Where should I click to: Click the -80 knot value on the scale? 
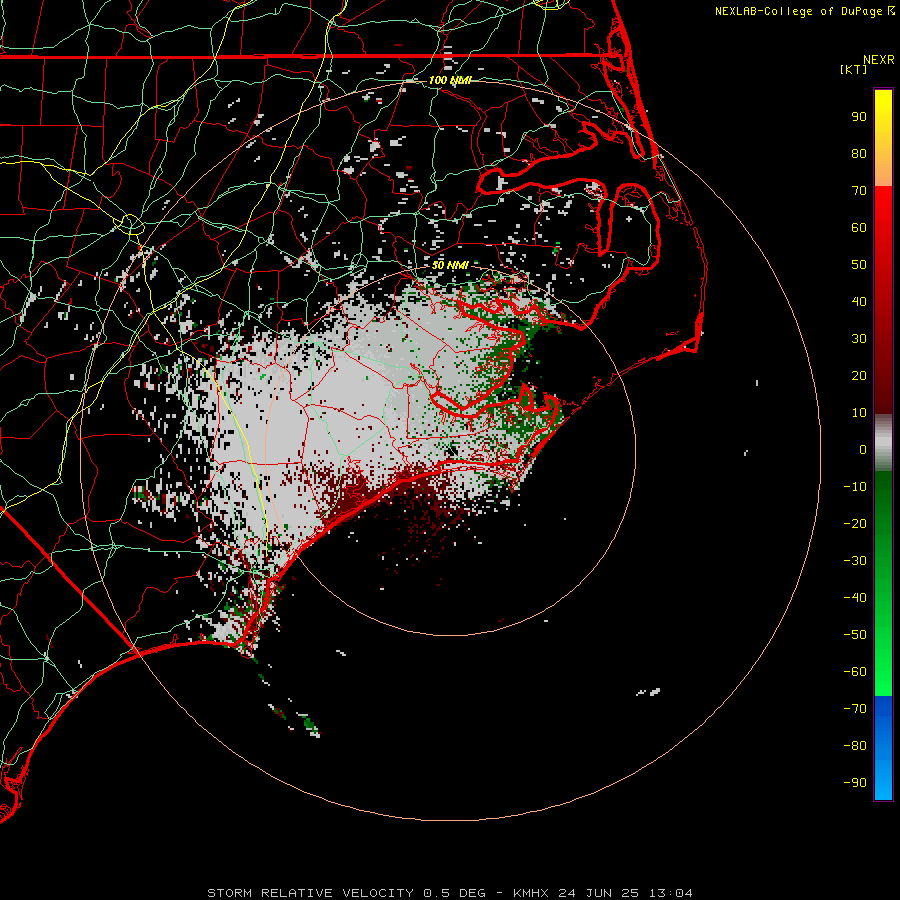855,746
